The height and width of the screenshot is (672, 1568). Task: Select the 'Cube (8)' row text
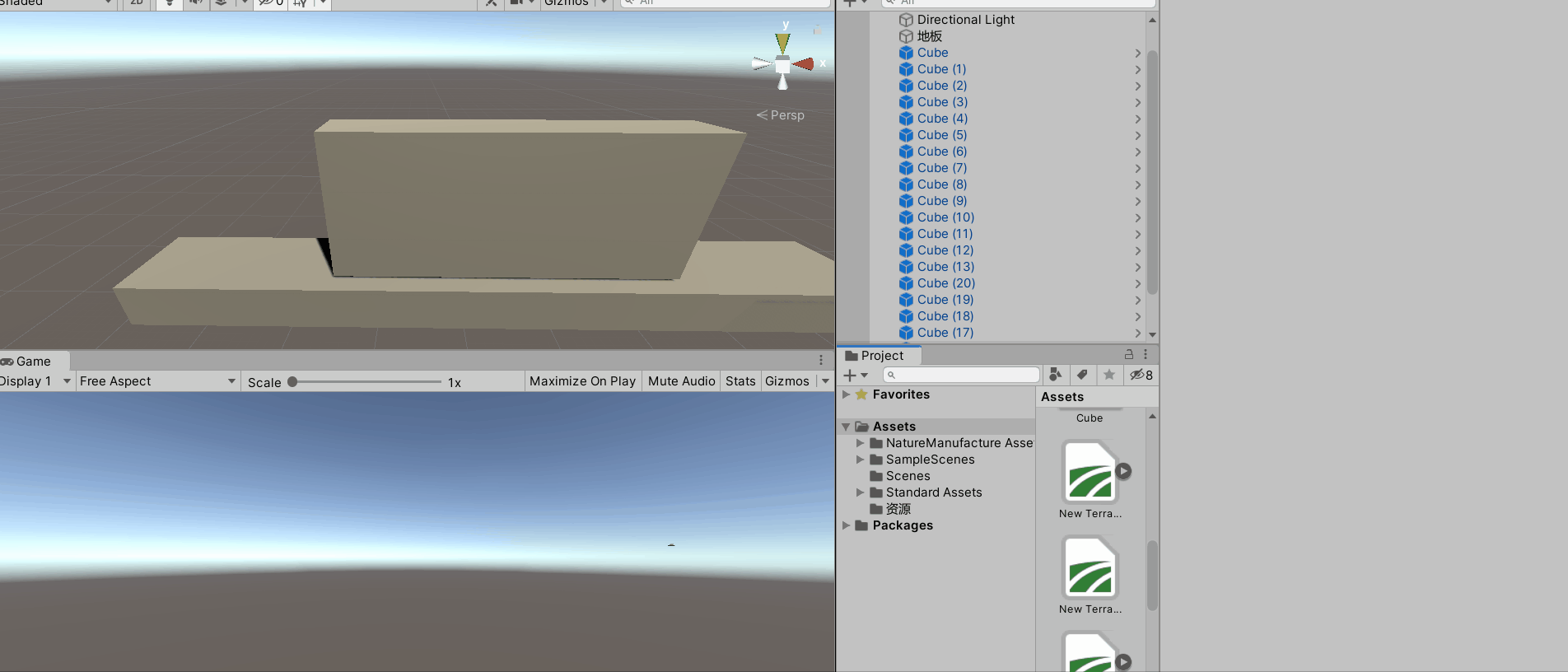(942, 184)
